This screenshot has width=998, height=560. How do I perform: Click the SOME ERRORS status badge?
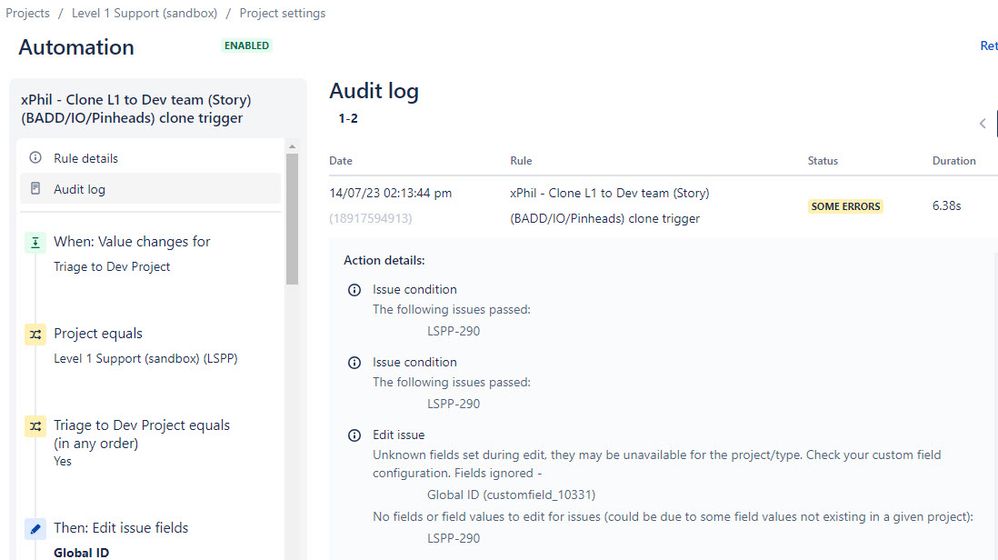click(845, 206)
